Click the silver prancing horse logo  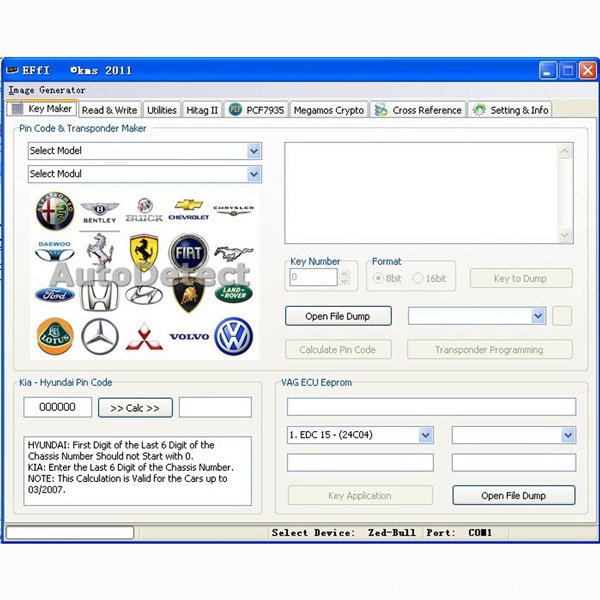[100, 252]
